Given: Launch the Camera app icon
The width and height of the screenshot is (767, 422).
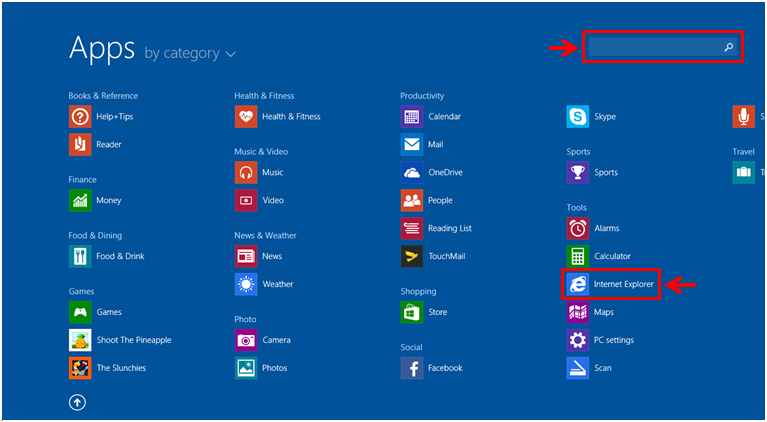Looking at the screenshot, I should tap(246, 340).
